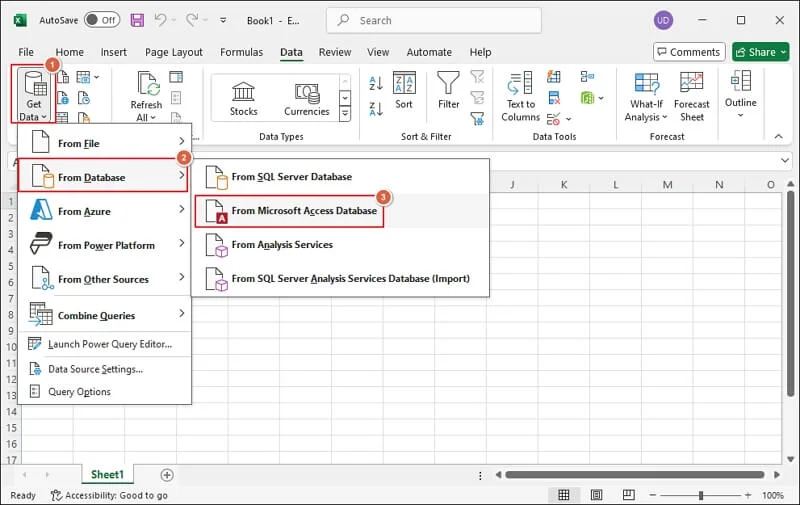Switch to Page Break Preview icon
The image size is (800, 505).
(x=629, y=495)
